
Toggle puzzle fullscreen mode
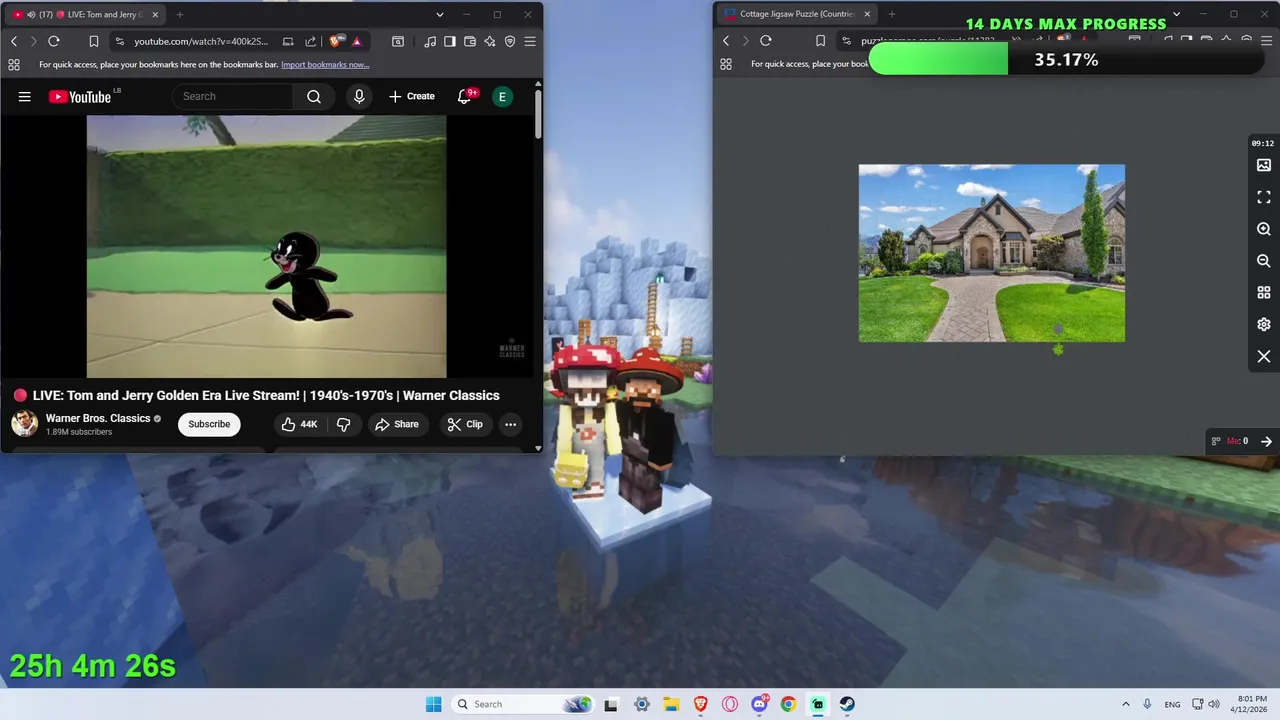[x=1264, y=197]
